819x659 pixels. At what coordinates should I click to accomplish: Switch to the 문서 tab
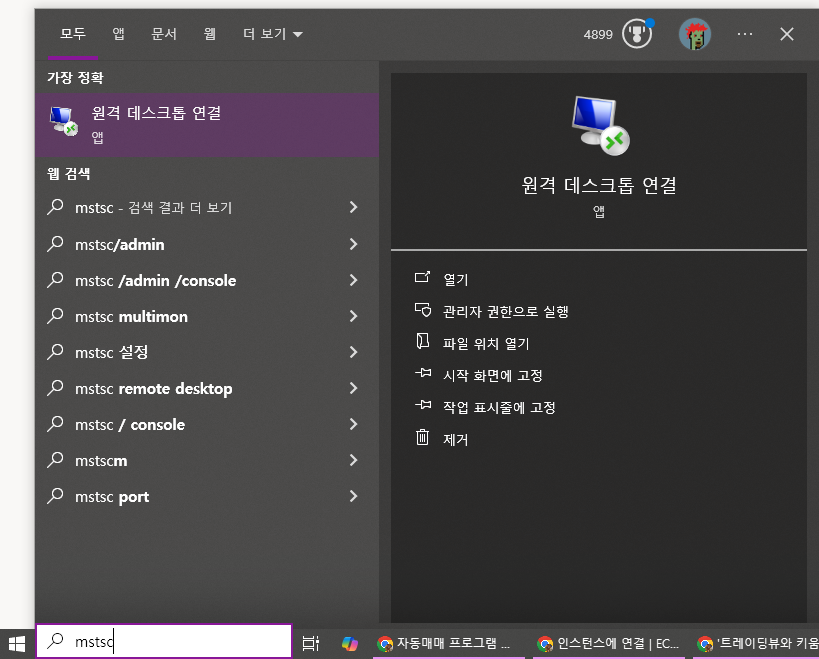[164, 34]
